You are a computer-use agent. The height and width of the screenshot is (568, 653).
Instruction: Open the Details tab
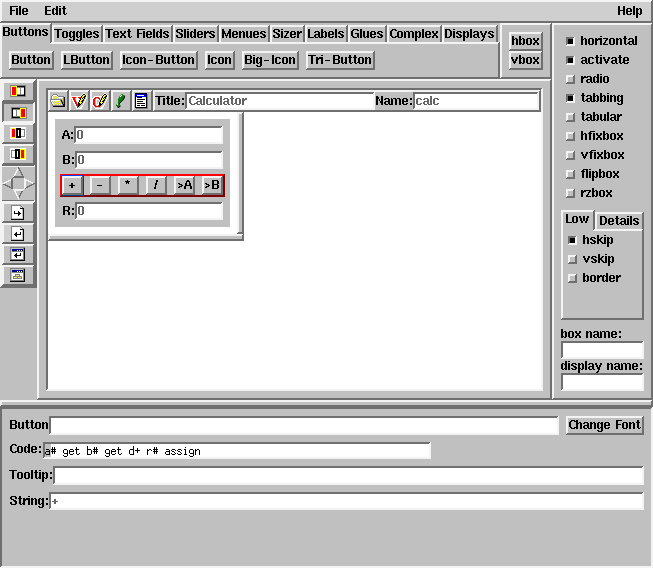[619, 221]
